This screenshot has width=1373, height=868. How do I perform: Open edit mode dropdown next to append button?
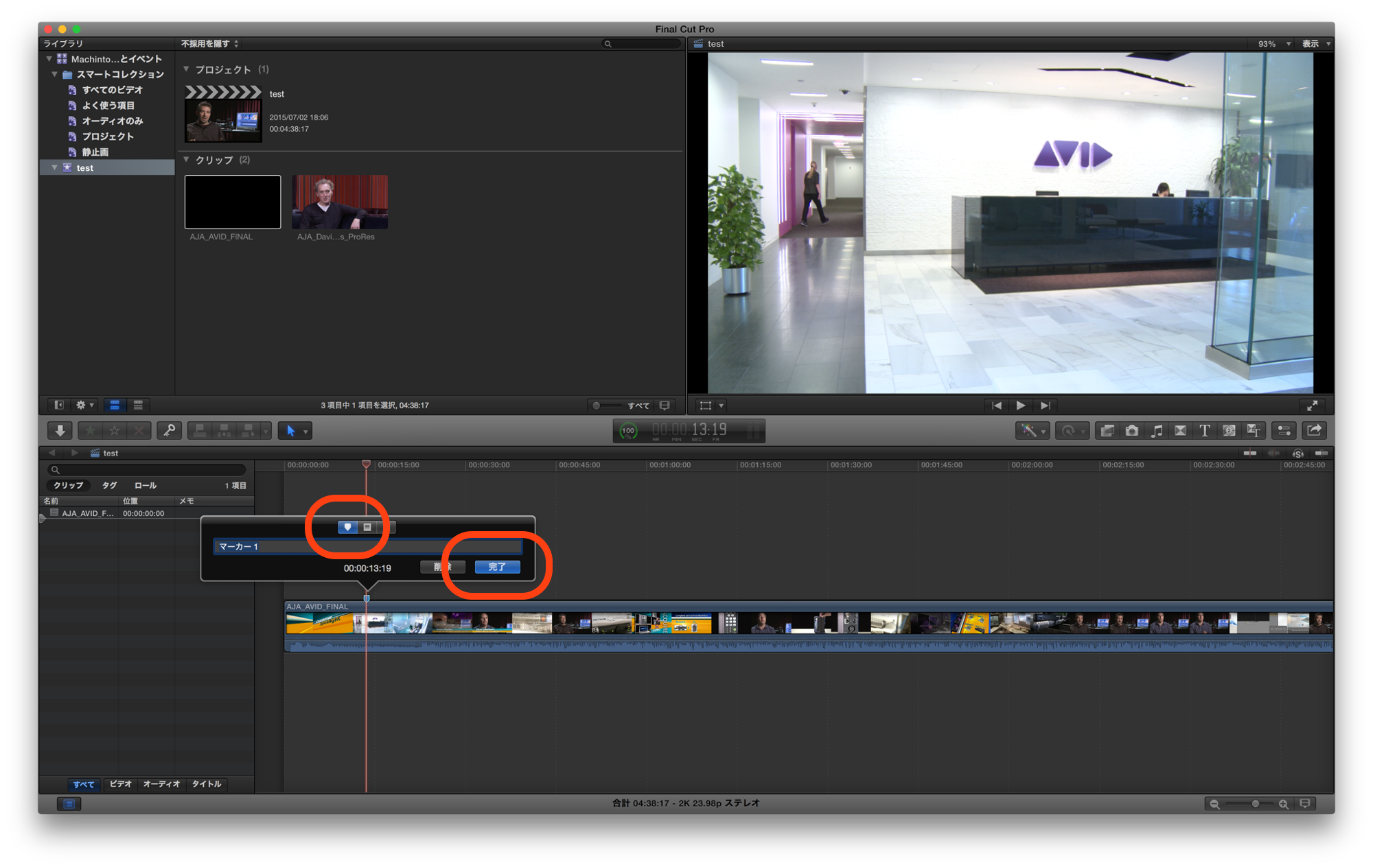[x=266, y=432]
